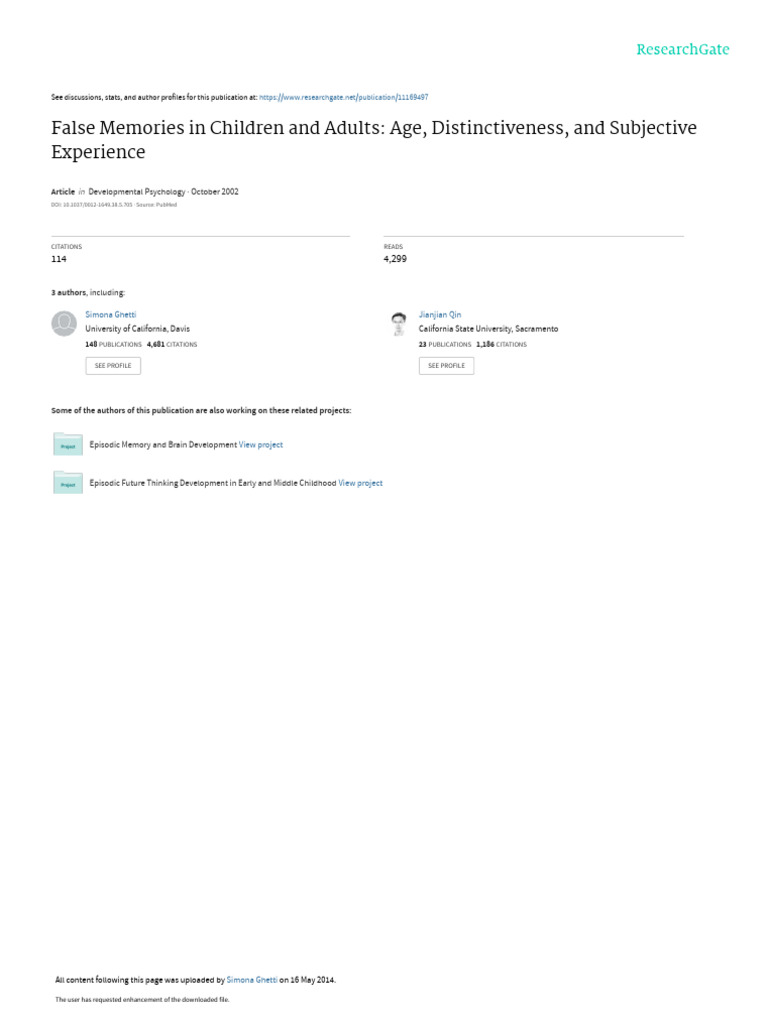768x1024 pixels.
Task: Open Simona Ghetti's author name link
Action: (110, 315)
